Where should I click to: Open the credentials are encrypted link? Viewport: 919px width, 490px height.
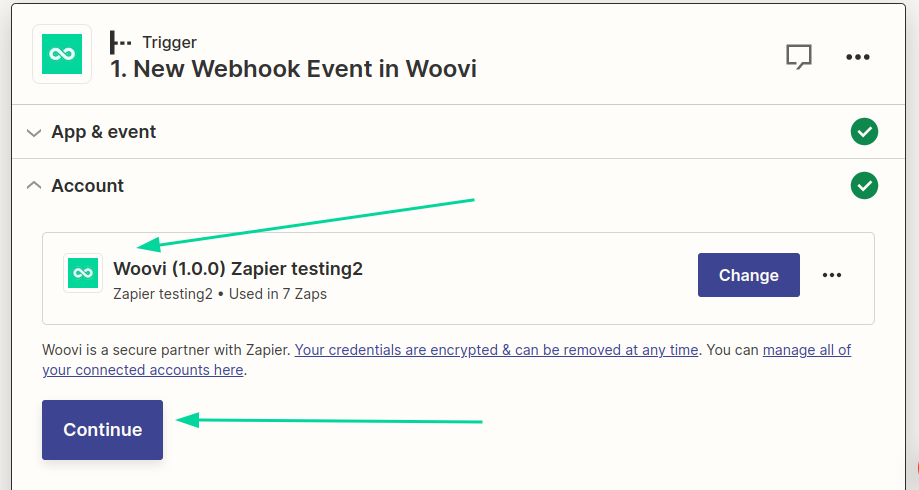[x=496, y=350]
